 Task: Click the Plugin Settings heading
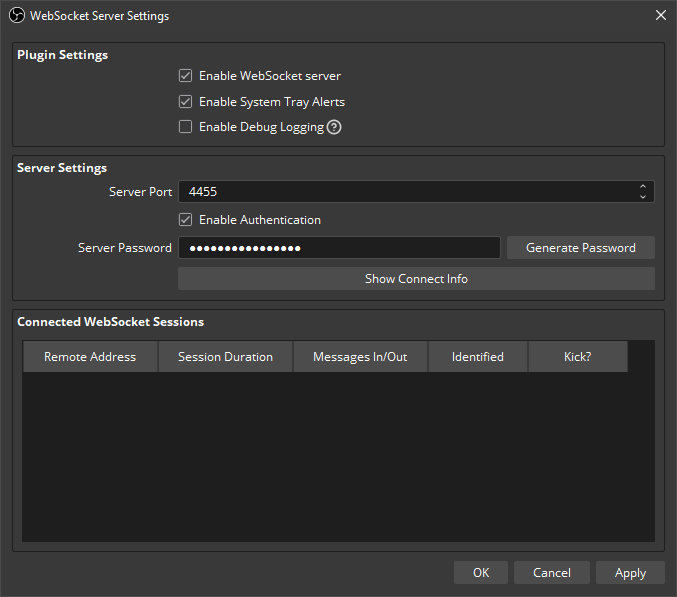pos(63,55)
